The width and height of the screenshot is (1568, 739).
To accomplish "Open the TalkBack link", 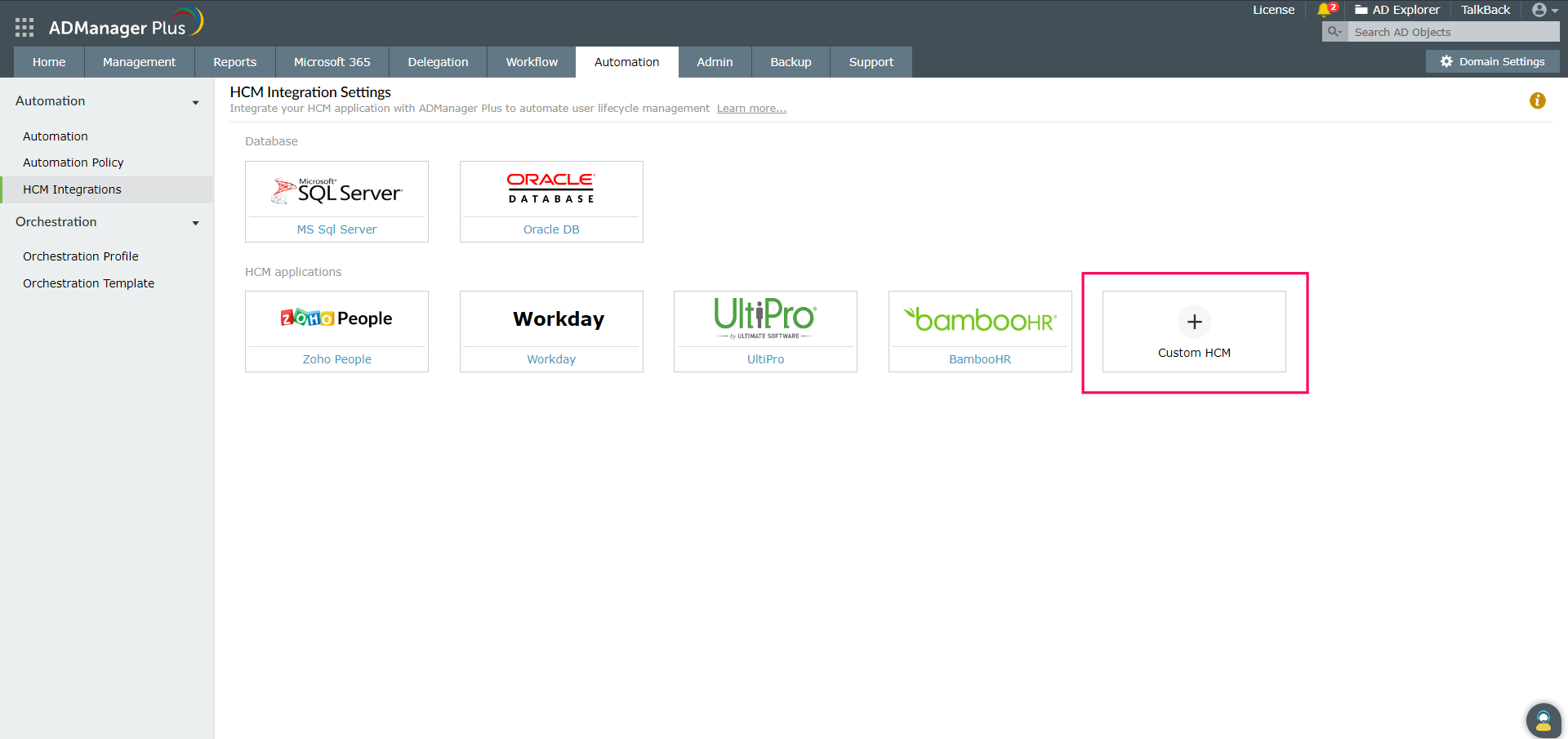I will [x=1486, y=10].
